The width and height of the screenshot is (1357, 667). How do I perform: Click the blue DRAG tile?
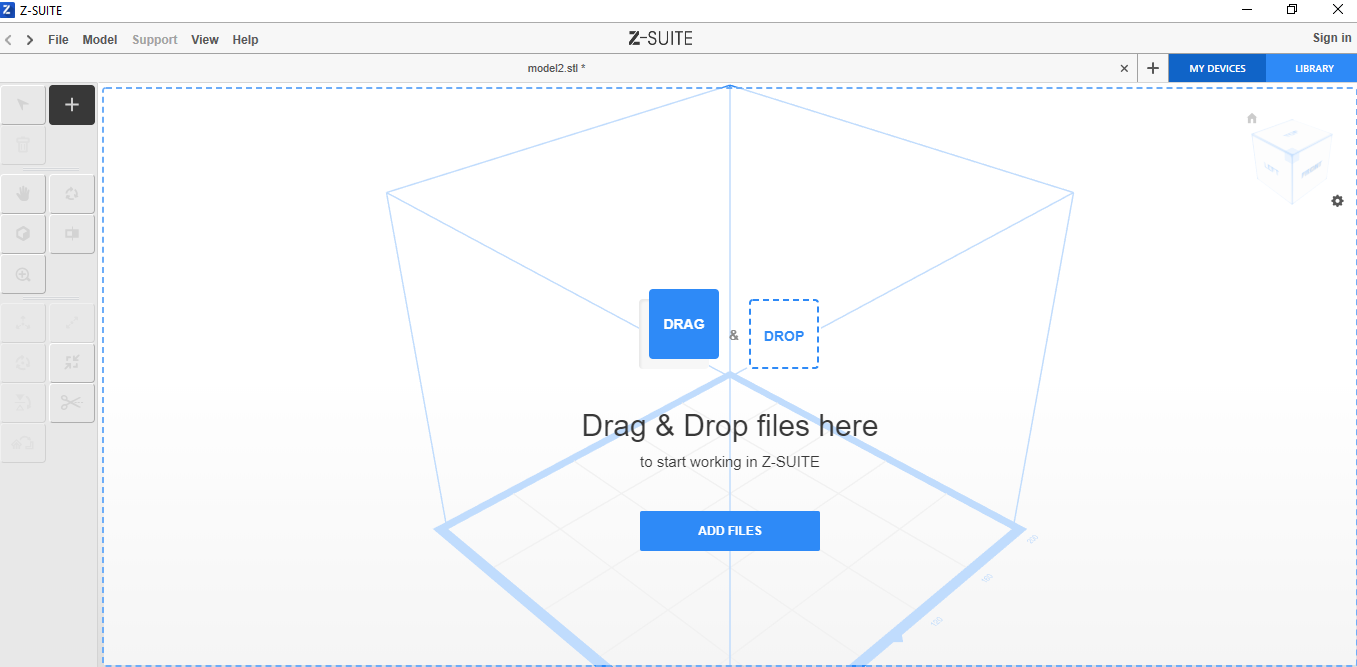(x=684, y=324)
